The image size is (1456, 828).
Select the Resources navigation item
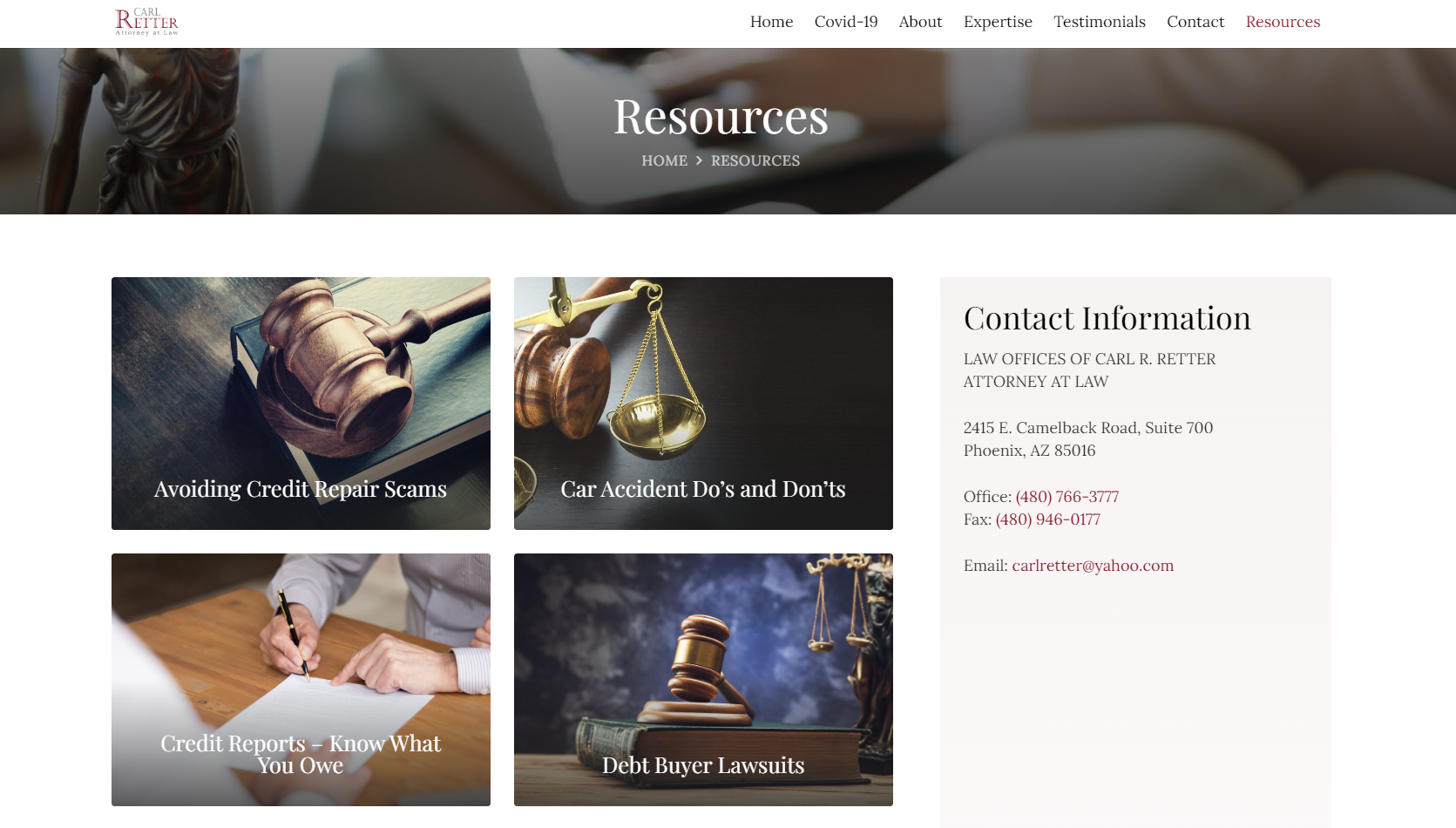1283,22
